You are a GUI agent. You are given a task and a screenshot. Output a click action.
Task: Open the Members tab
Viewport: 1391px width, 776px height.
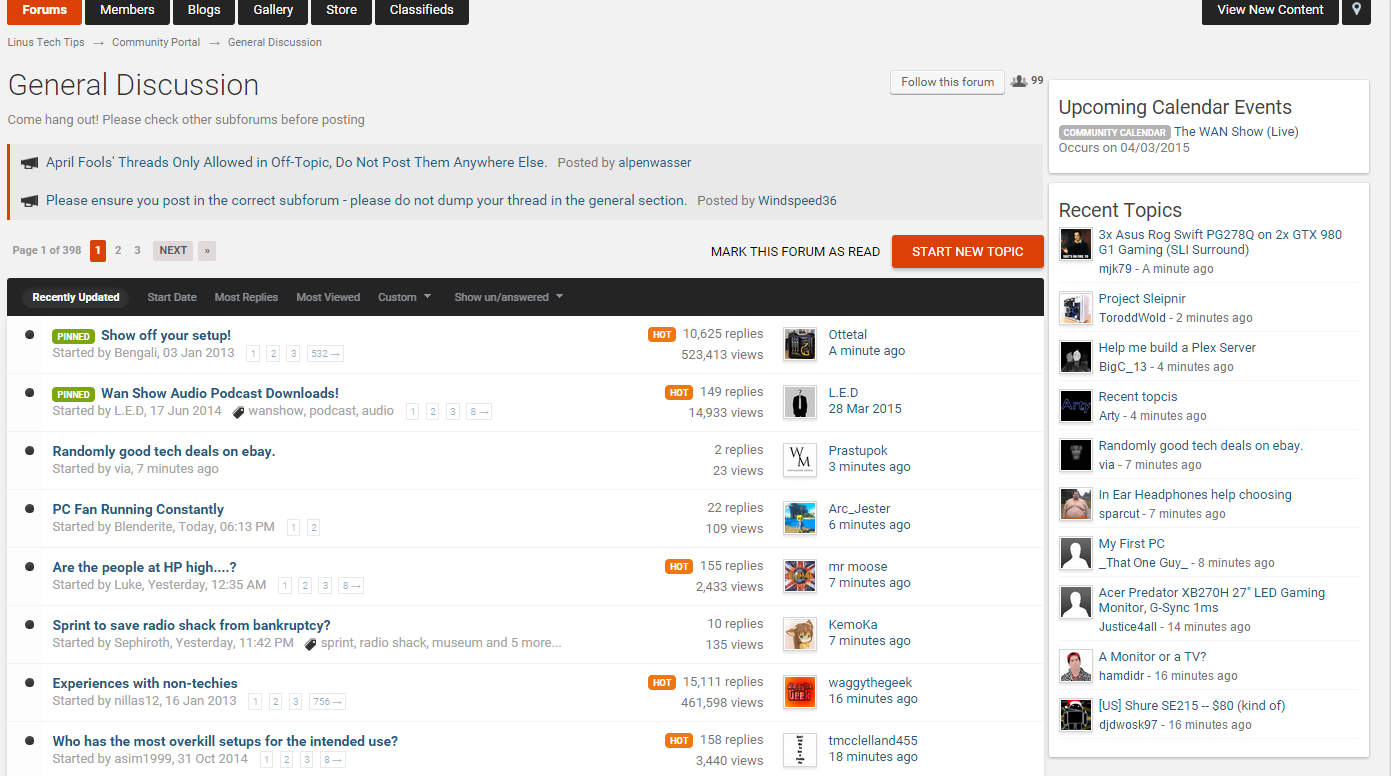pos(127,10)
